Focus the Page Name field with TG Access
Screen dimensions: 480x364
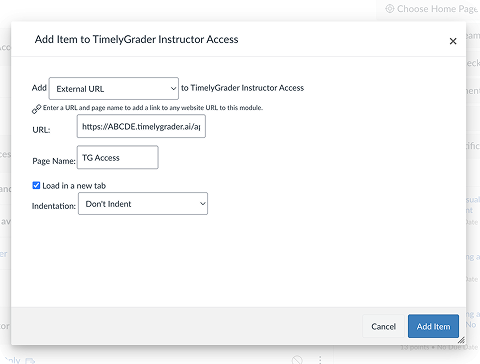pos(118,157)
